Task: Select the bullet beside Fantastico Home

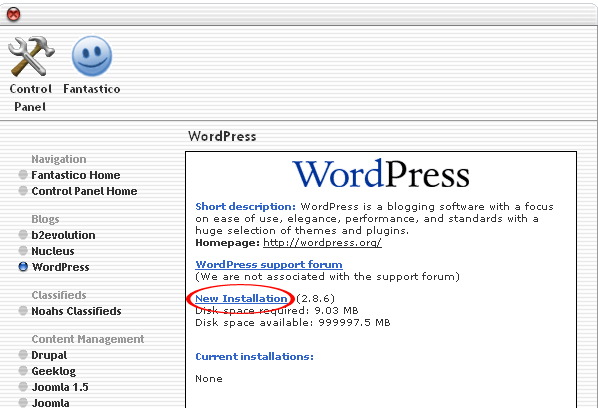Action: click(23, 175)
